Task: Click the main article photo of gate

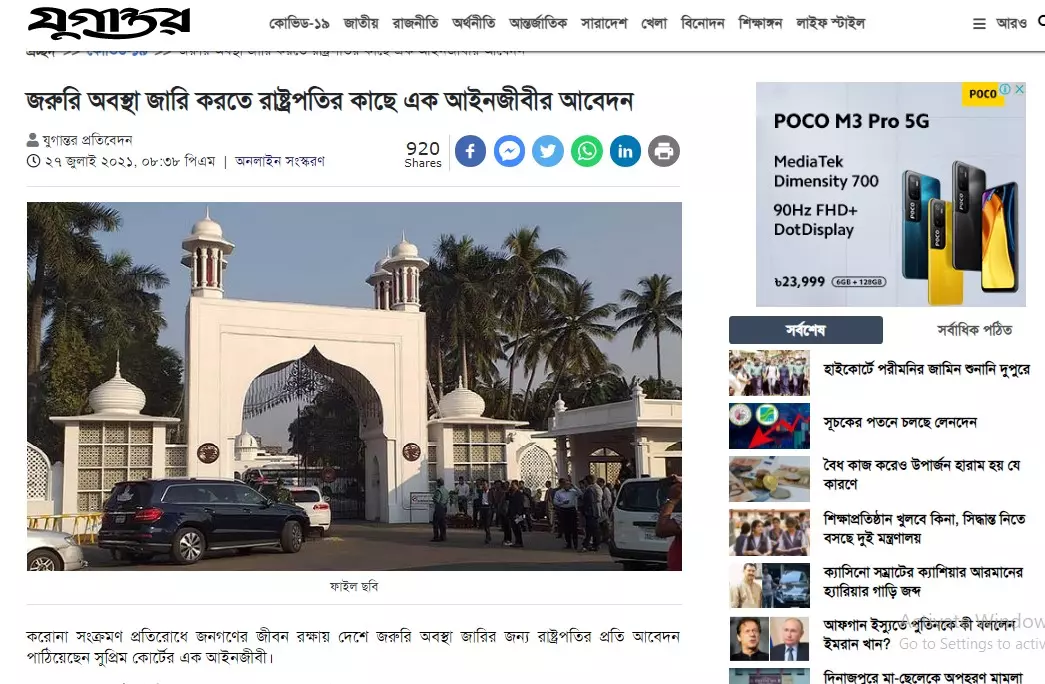Action: click(354, 386)
